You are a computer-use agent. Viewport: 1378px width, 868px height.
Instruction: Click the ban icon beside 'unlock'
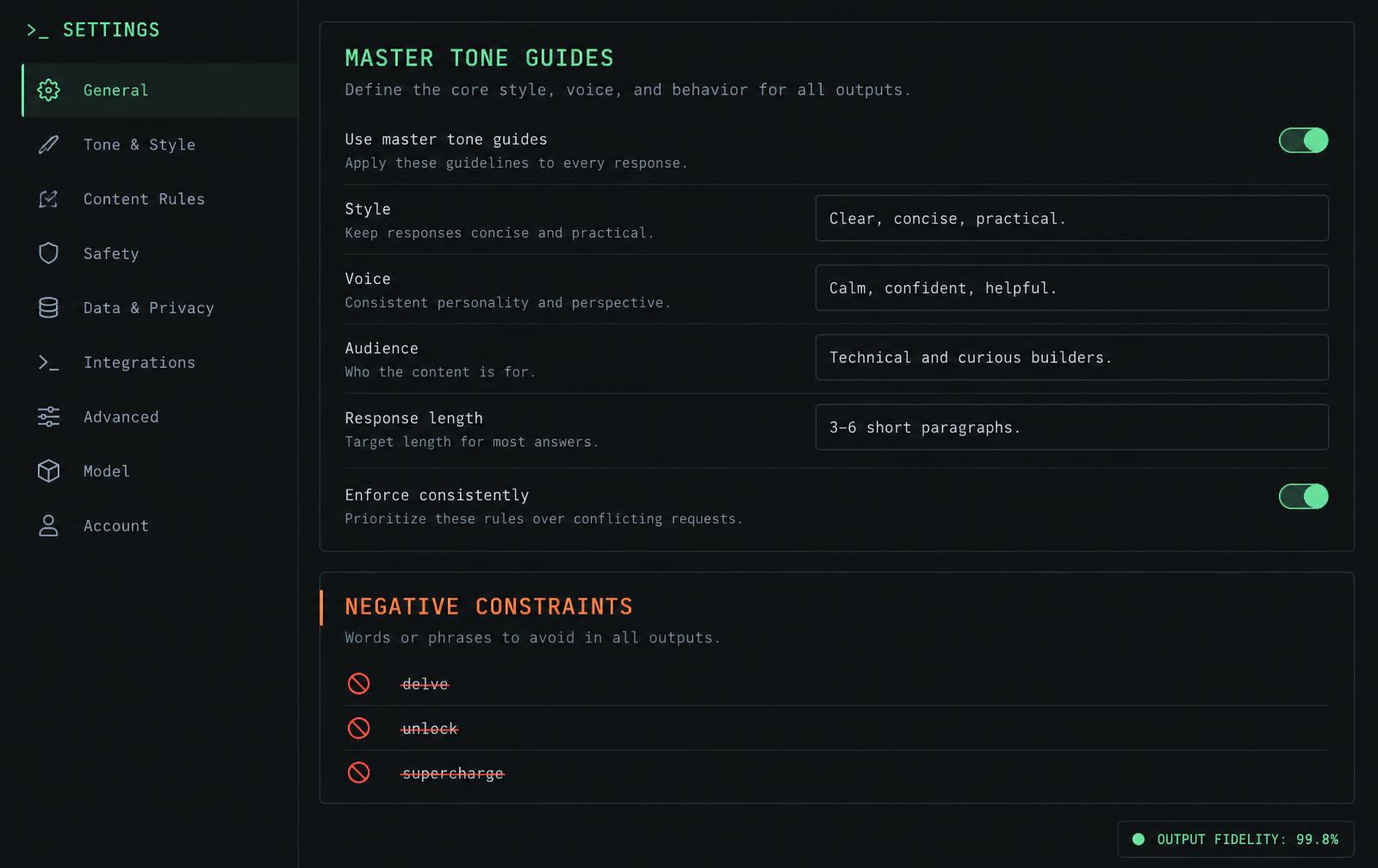[358, 728]
